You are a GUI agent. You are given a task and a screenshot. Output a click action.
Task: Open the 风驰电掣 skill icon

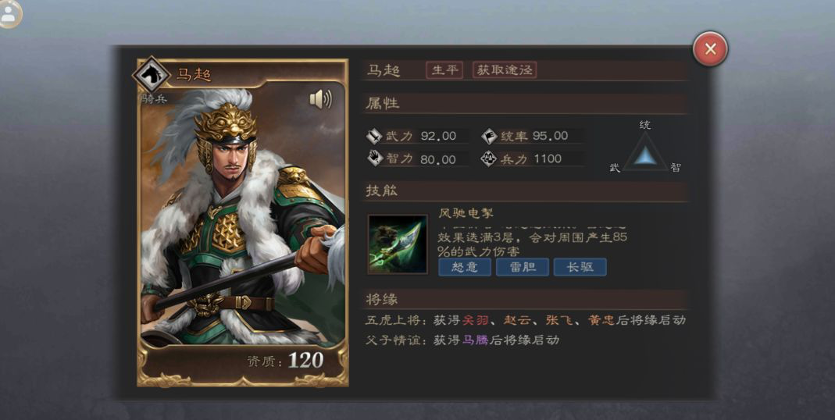398,244
